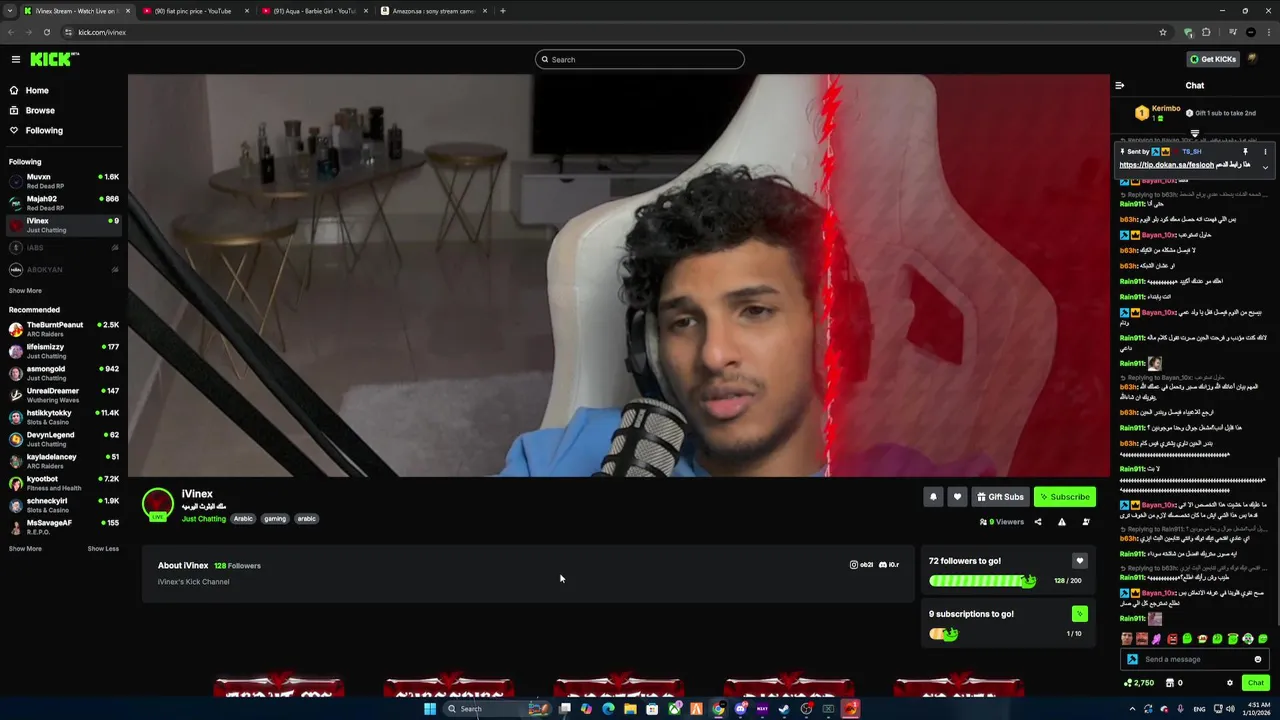Focus the Kick search field
The height and width of the screenshot is (720, 1280).
click(640, 59)
